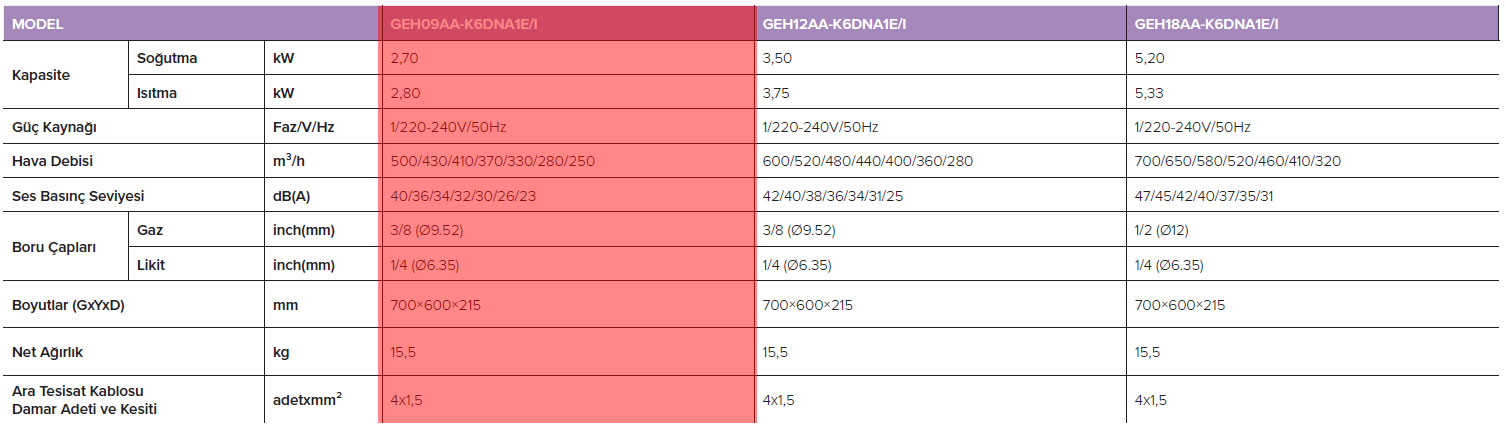Click the MODEL header cell
Viewport: 1506px width, 428px height.
38,24
